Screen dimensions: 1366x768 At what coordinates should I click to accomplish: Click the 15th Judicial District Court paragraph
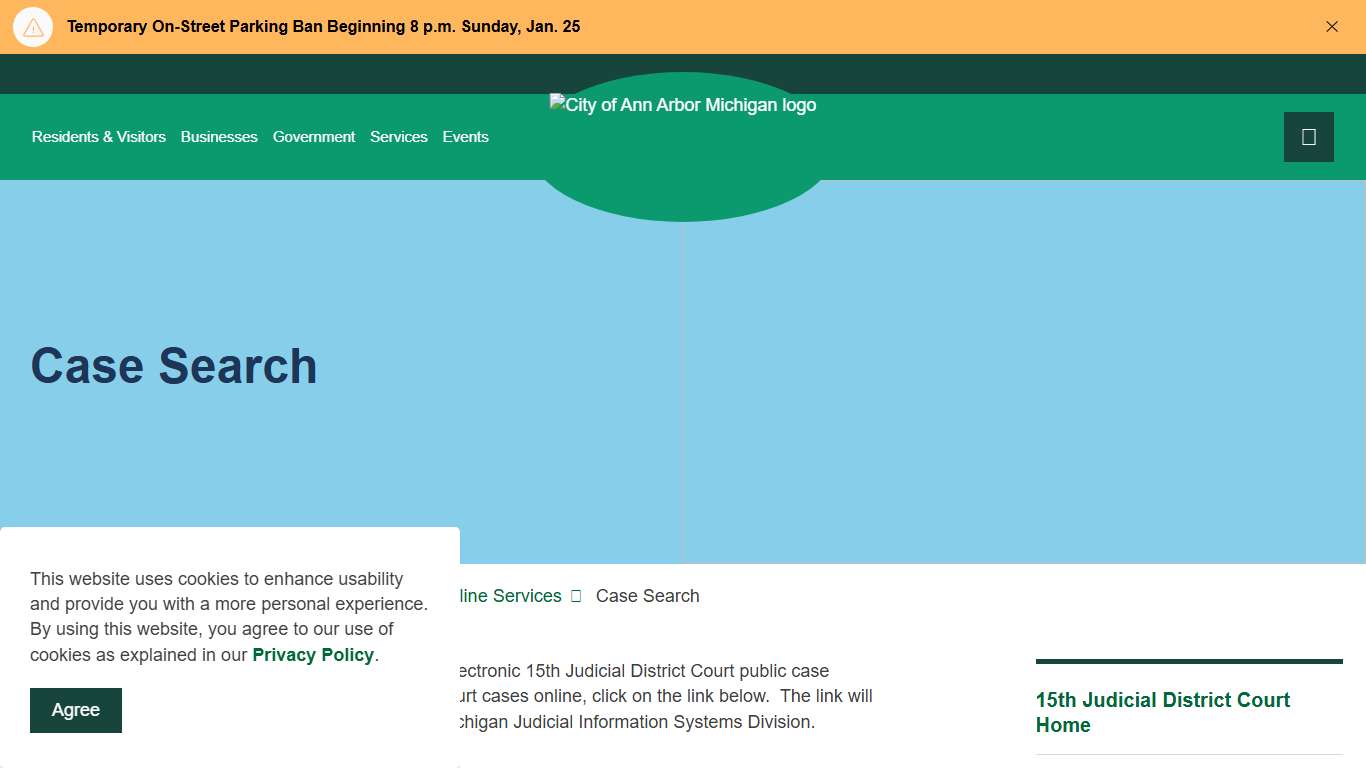[665, 696]
